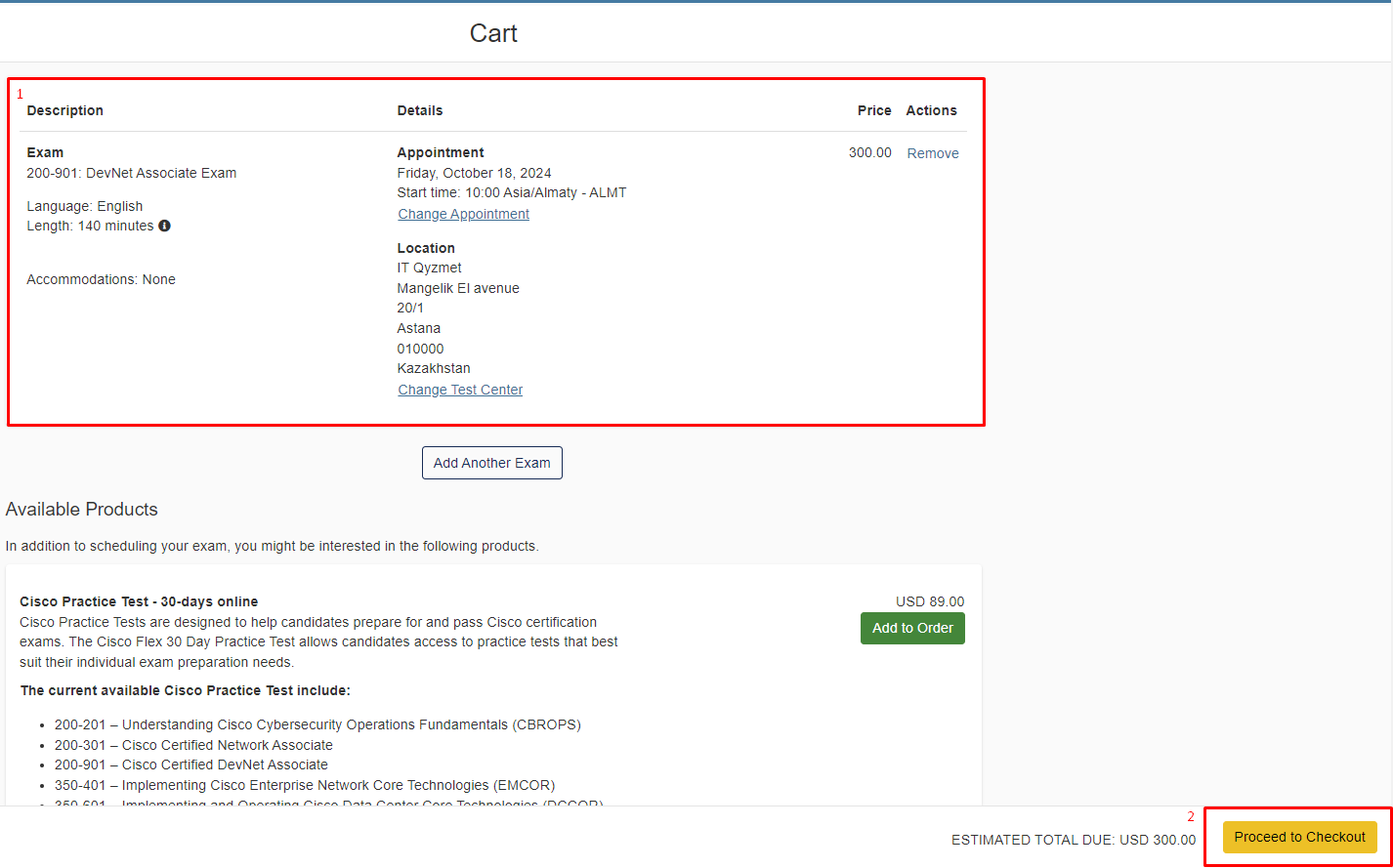
Task: Select the postal code 010000
Action: [x=421, y=349]
